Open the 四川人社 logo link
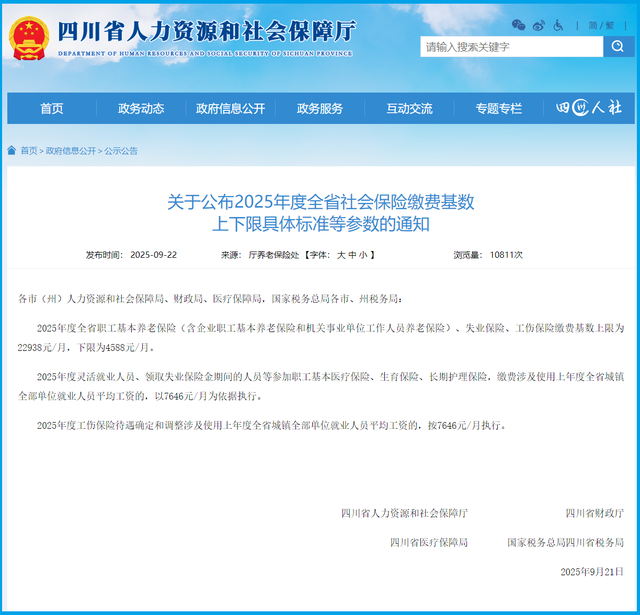640x615 pixels. pyautogui.click(x=588, y=108)
